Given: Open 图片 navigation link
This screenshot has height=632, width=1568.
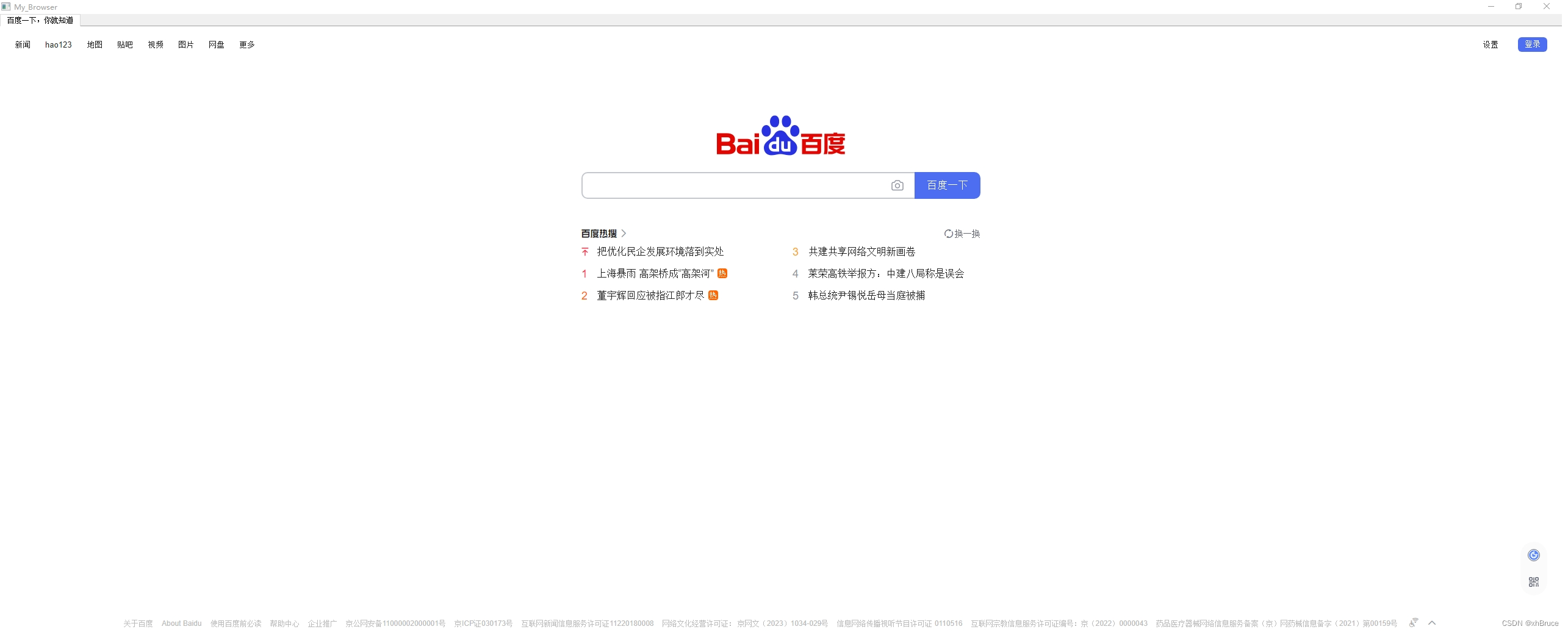Looking at the screenshot, I should click(186, 45).
